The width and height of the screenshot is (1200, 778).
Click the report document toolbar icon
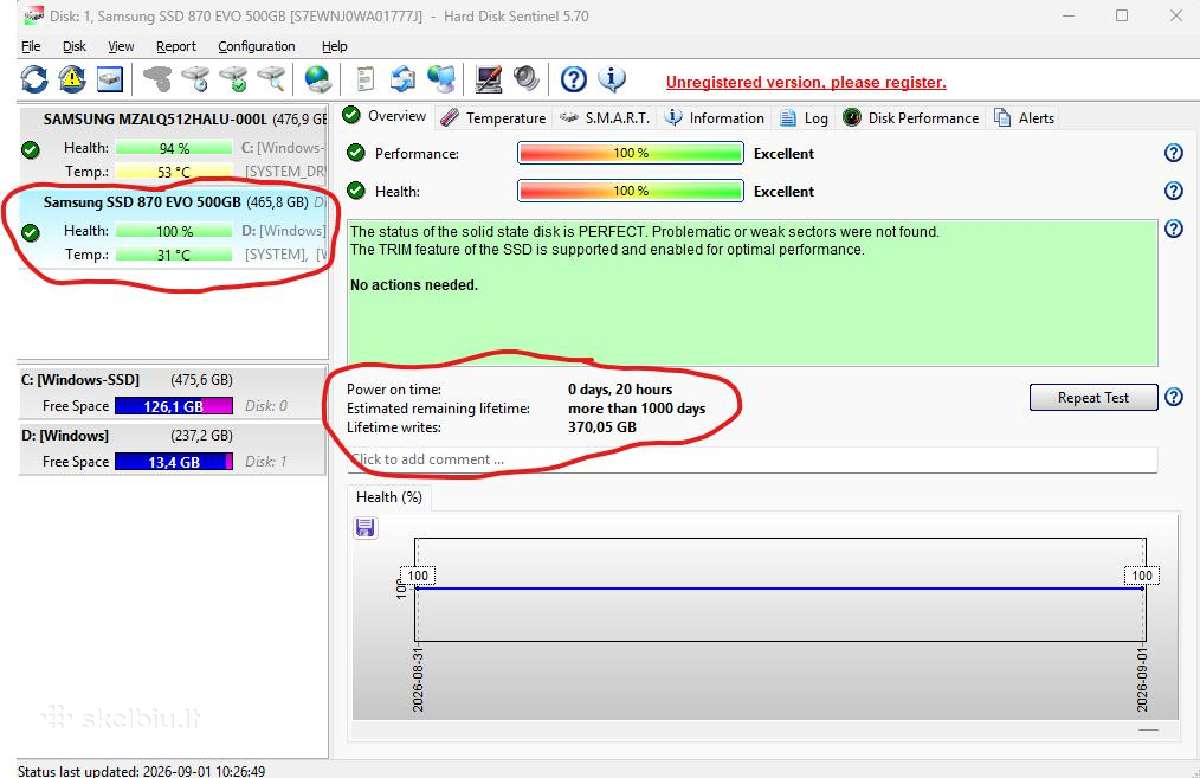pos(366,78)
